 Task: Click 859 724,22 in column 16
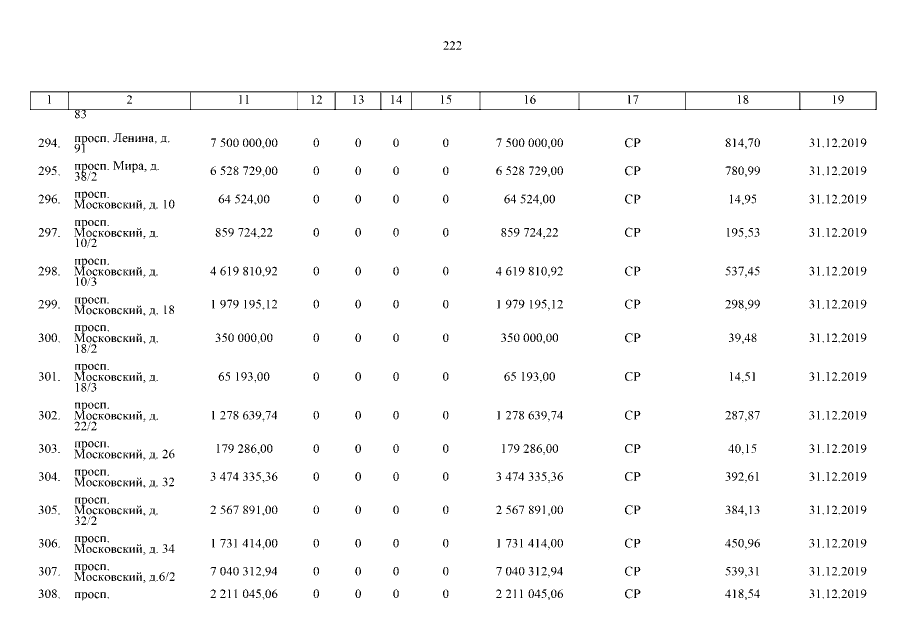click(x=529, y=233)
